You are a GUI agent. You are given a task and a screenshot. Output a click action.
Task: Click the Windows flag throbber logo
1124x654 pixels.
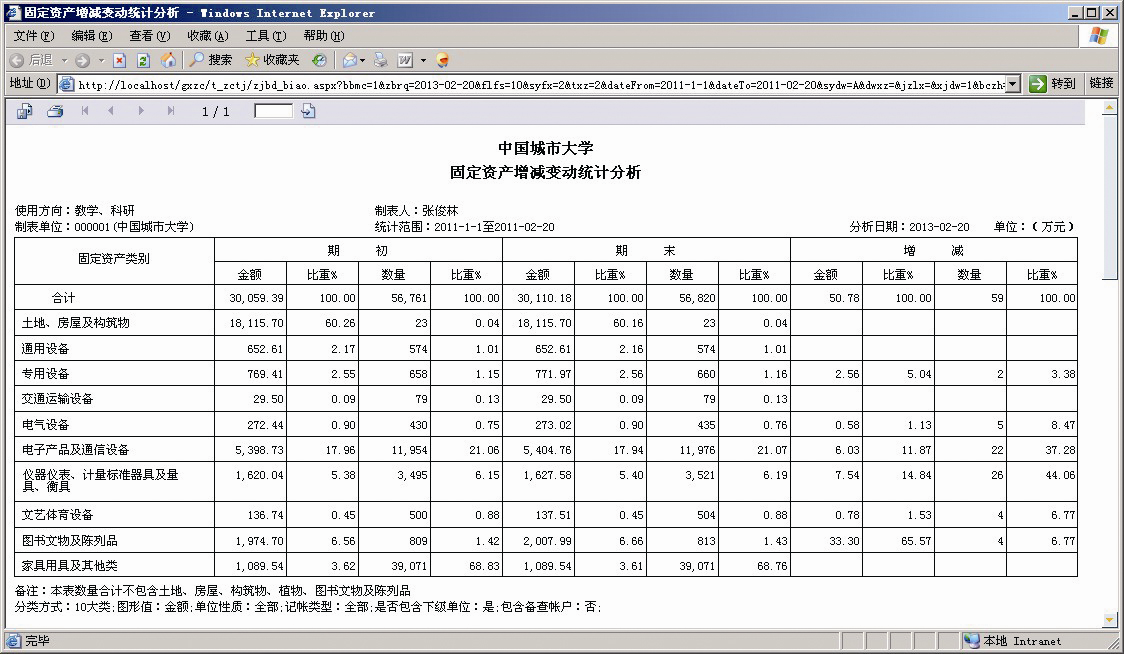tap(1099, 36)
